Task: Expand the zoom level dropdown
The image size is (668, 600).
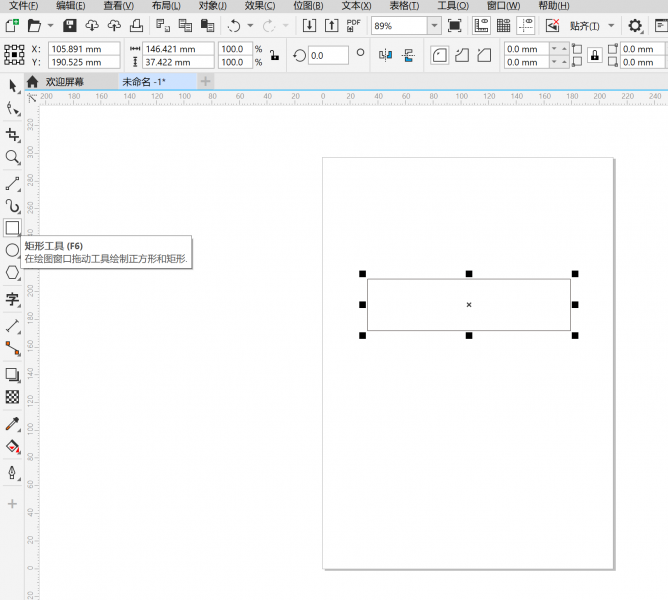Action: coord(434,26)
